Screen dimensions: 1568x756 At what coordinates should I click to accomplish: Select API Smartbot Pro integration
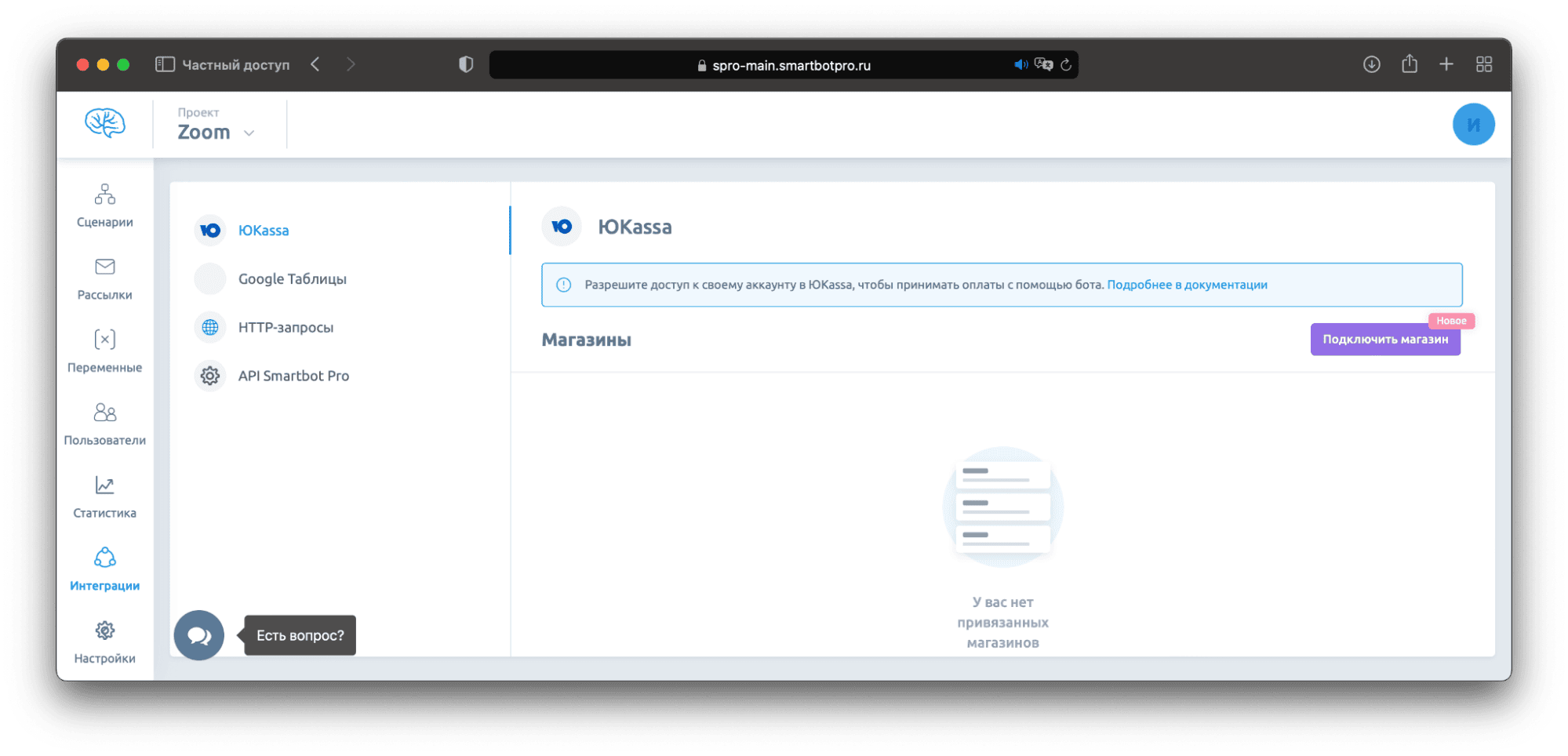pyautogui.click(x=293, y=376)
